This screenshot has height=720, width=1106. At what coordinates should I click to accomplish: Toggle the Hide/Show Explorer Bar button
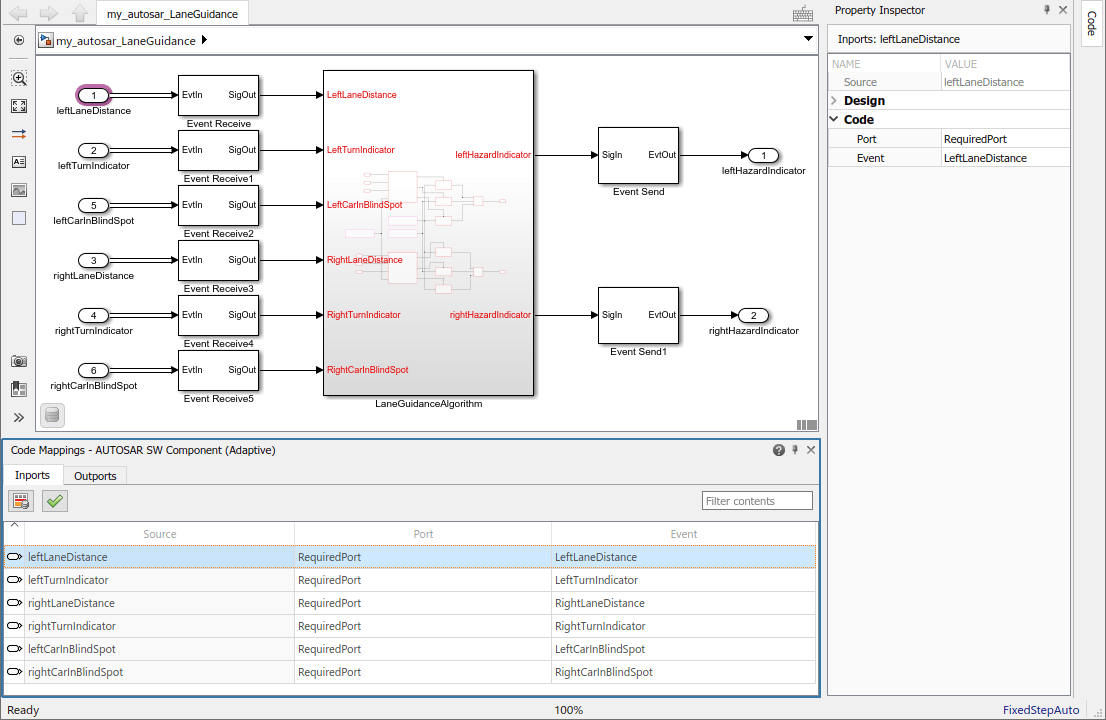pos(19,40)
